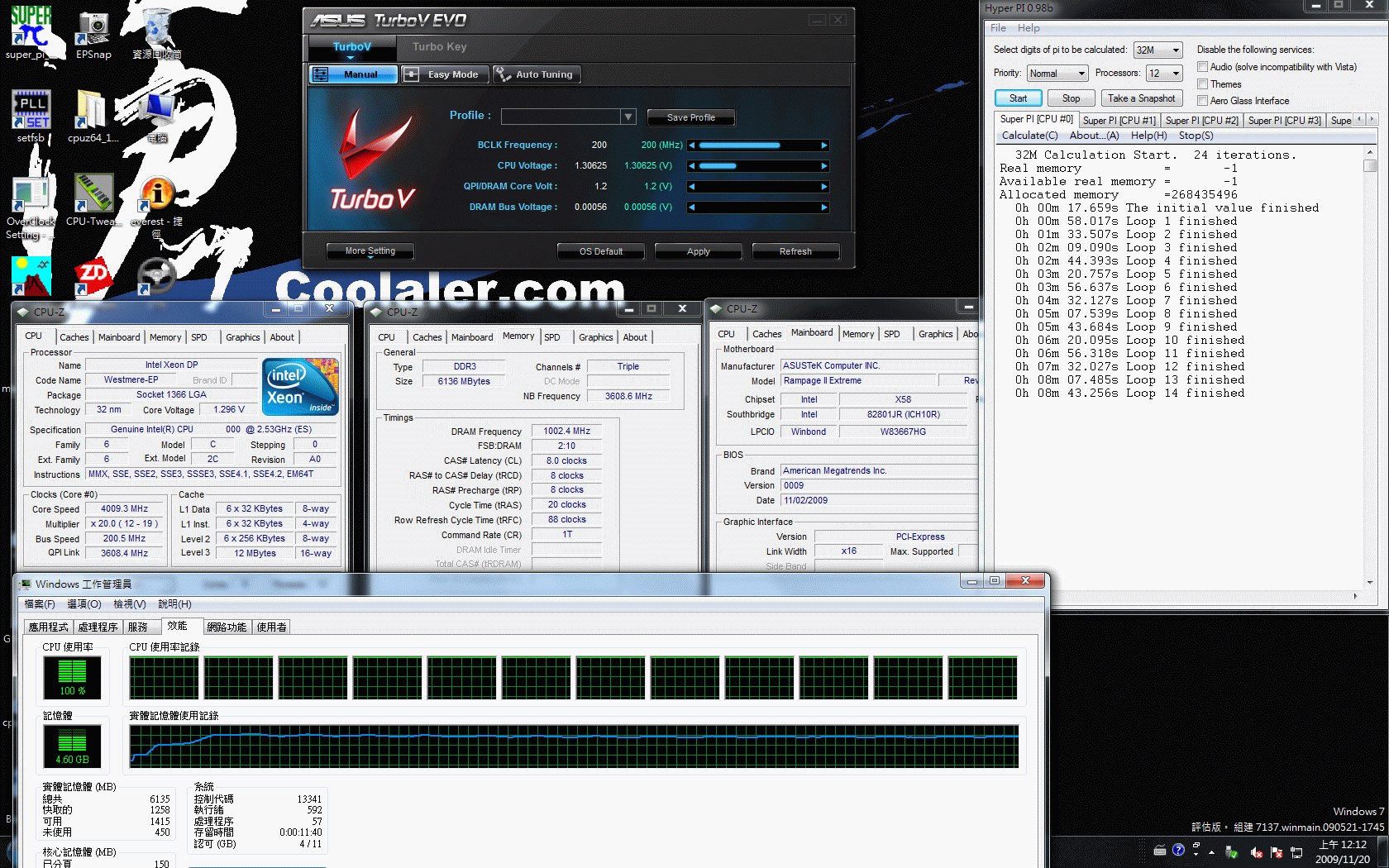Open the mountain landscape desktop shortcut
The image size is (1389, 868).
[31, 277]
